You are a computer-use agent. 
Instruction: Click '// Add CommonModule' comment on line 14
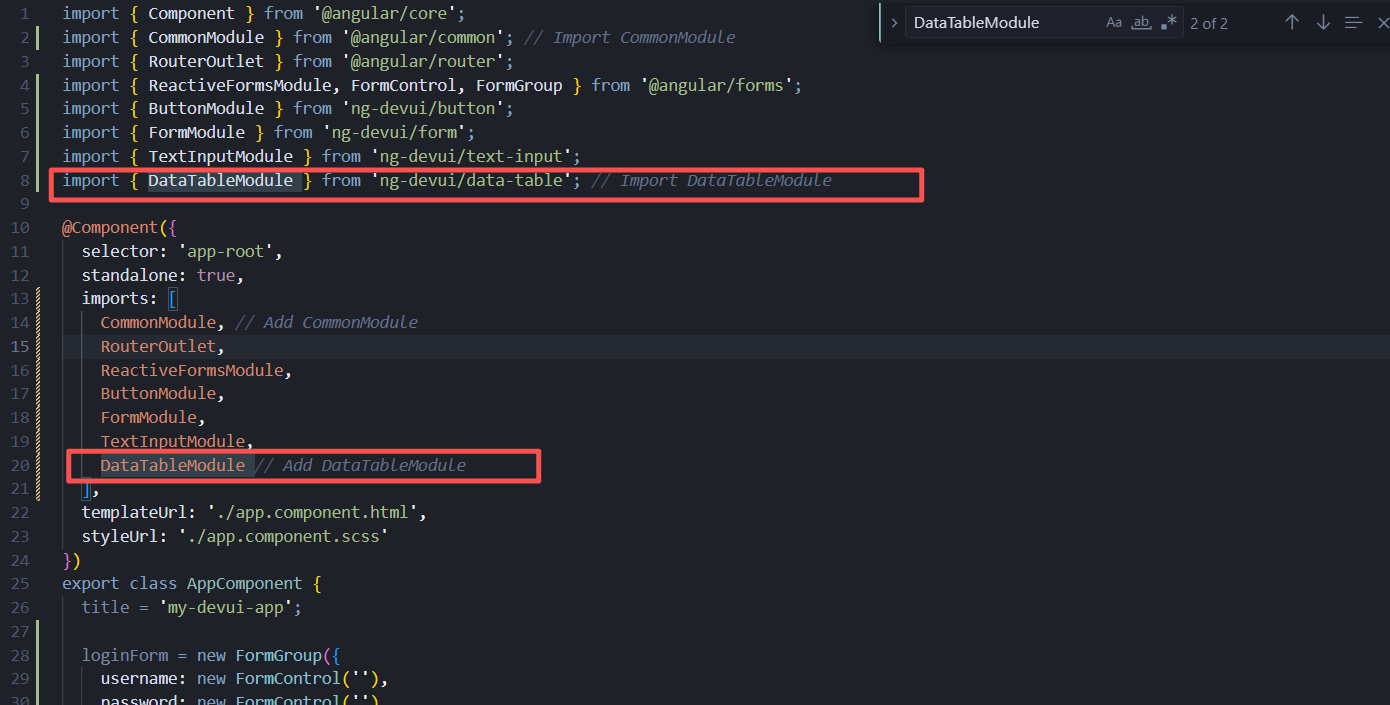[327, 322]
